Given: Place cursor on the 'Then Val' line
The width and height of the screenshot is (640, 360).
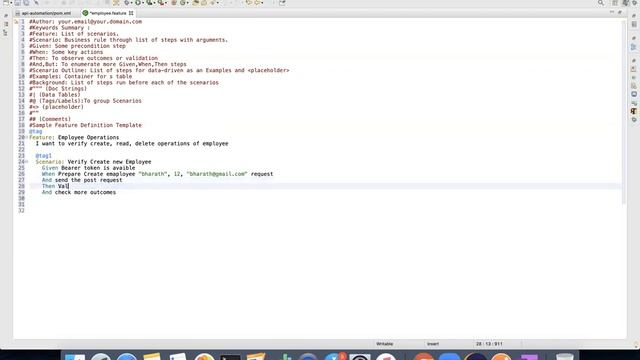Looking at the screenshot, I should pos(55,186).
